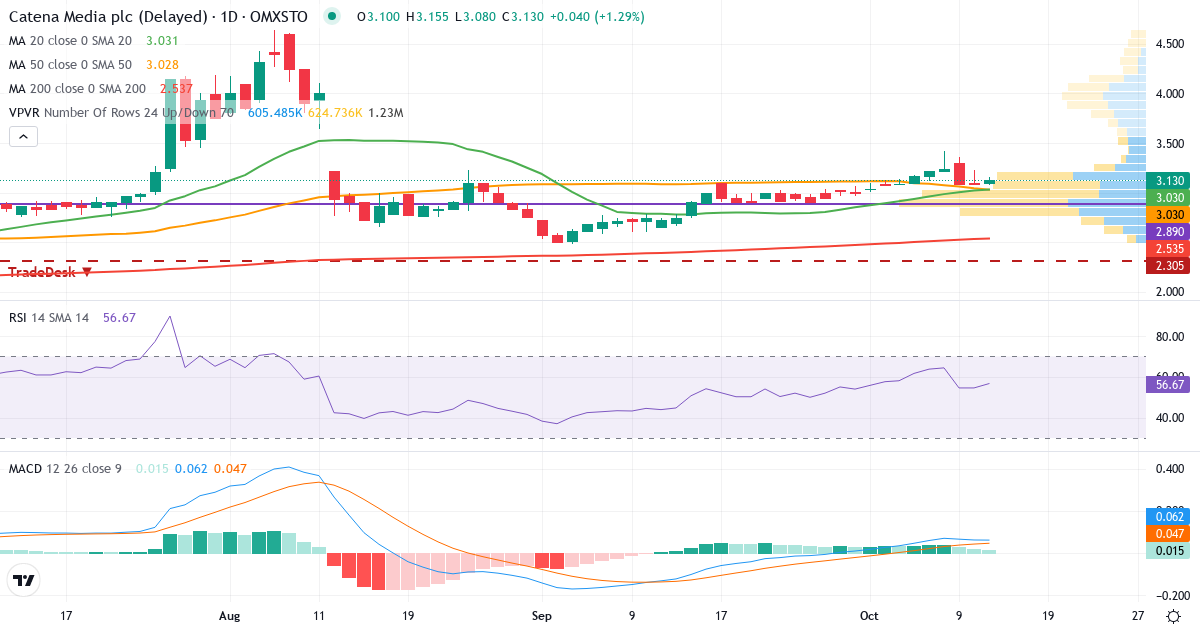
Task: Select the MACD 12 26 indicator legend
Action: point(127,468)
